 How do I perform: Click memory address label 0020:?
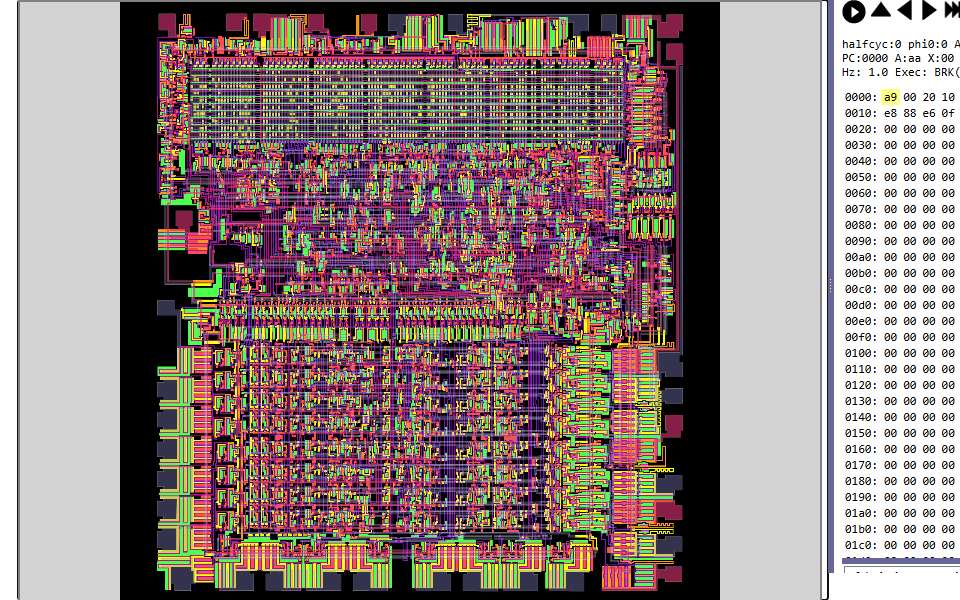click(861, 129)
